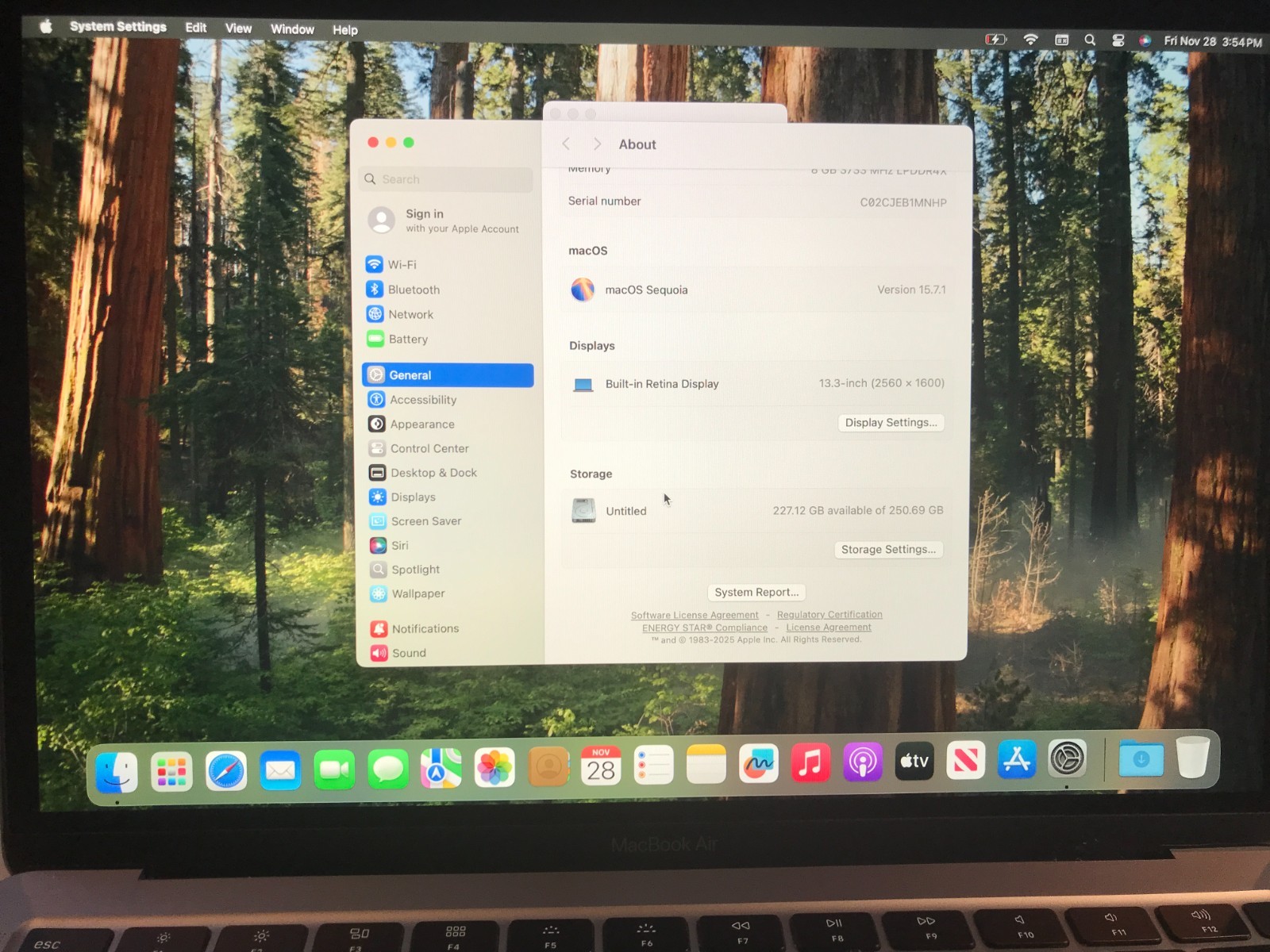Click the battery charging icon in menu bar

click(995, 39)
